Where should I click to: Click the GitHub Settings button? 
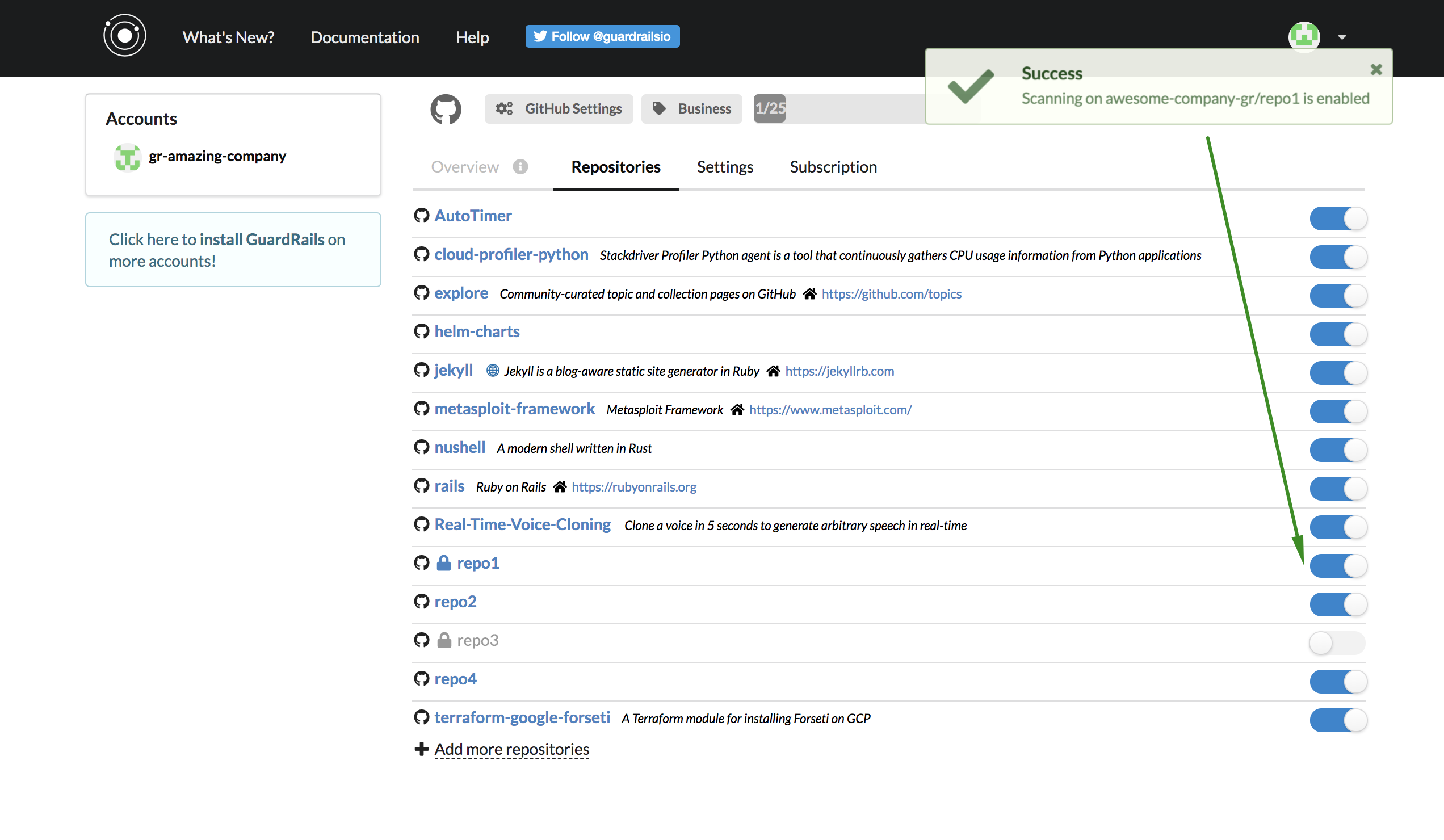pos(559,109)
